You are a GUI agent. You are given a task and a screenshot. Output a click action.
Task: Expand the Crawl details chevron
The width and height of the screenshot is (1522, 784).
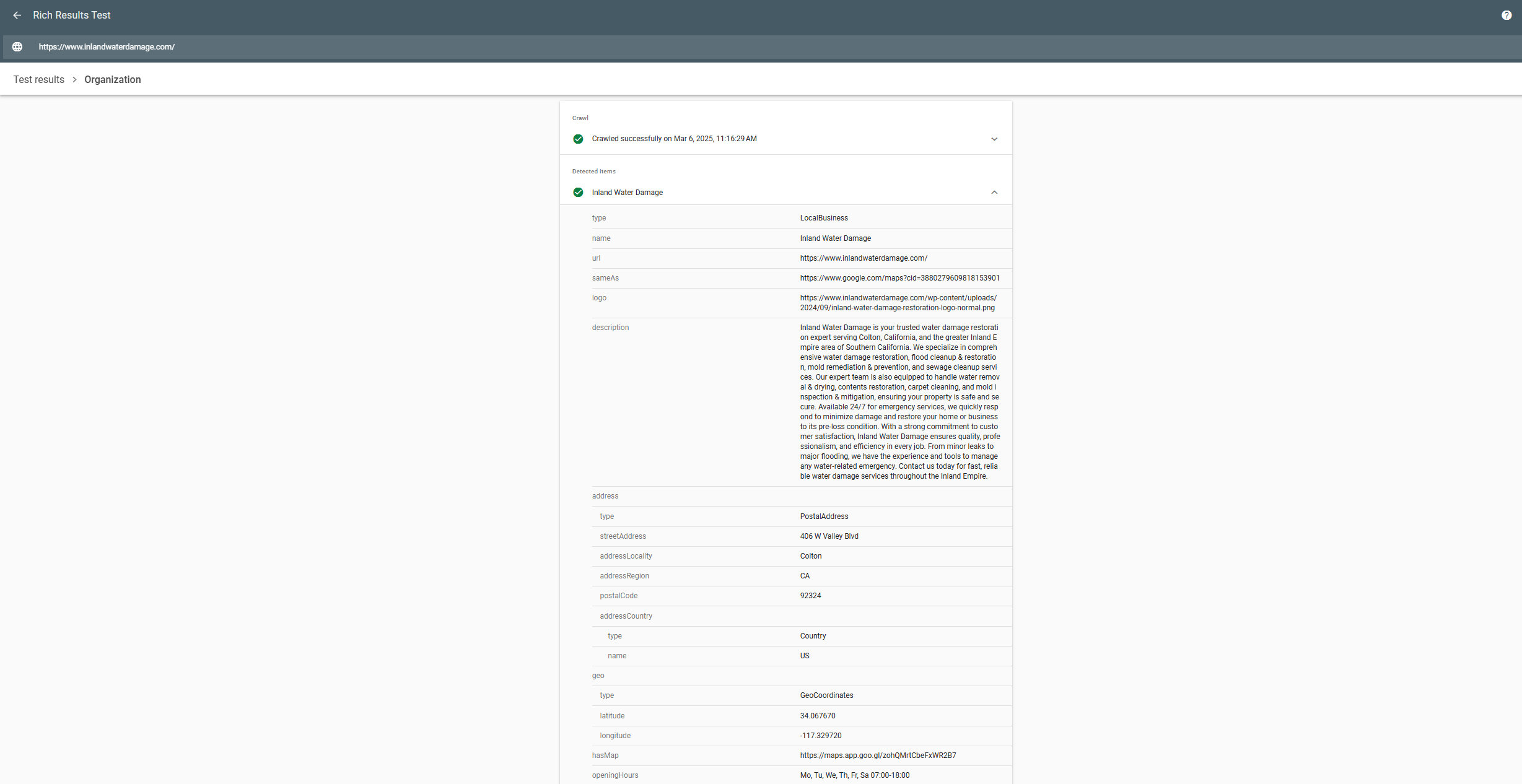click(994, 139)
